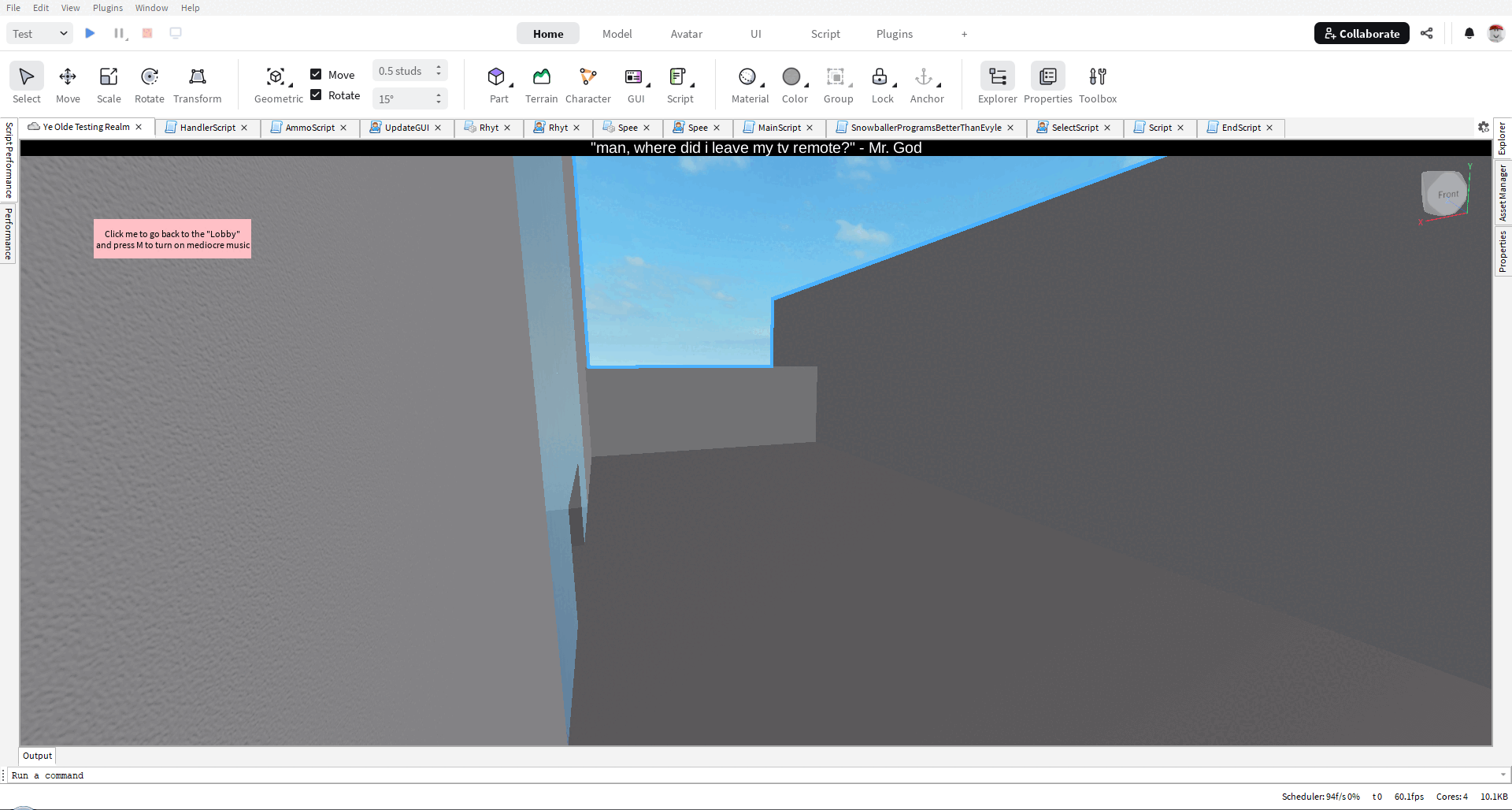Open the HandlerScript tab
Image resolution: width=1512 pixels, height=810 pixels.
click(205, 127)
